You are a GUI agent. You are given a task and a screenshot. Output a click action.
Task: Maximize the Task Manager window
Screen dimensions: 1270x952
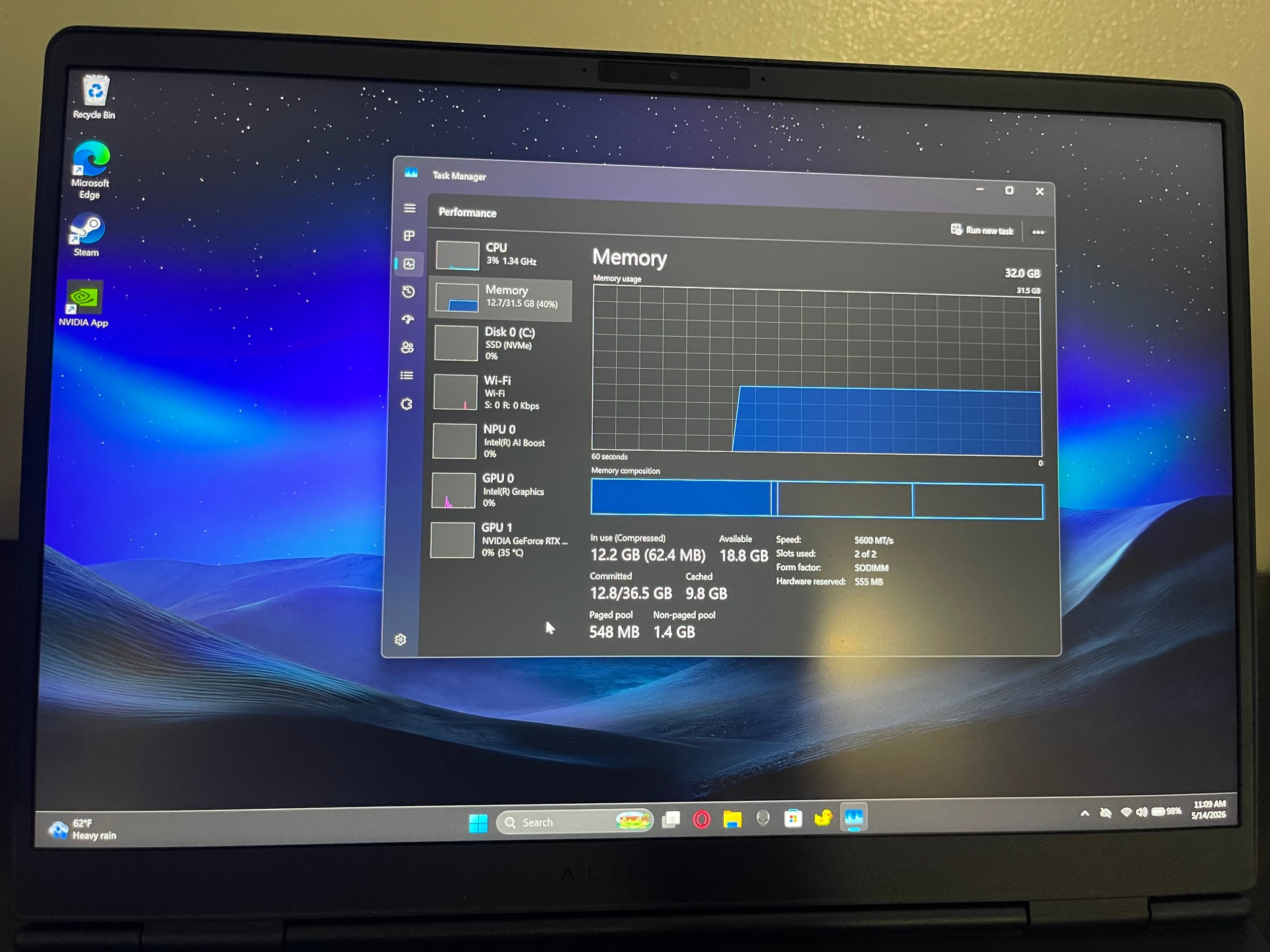pyautogui.click(x=1009, y=190)
